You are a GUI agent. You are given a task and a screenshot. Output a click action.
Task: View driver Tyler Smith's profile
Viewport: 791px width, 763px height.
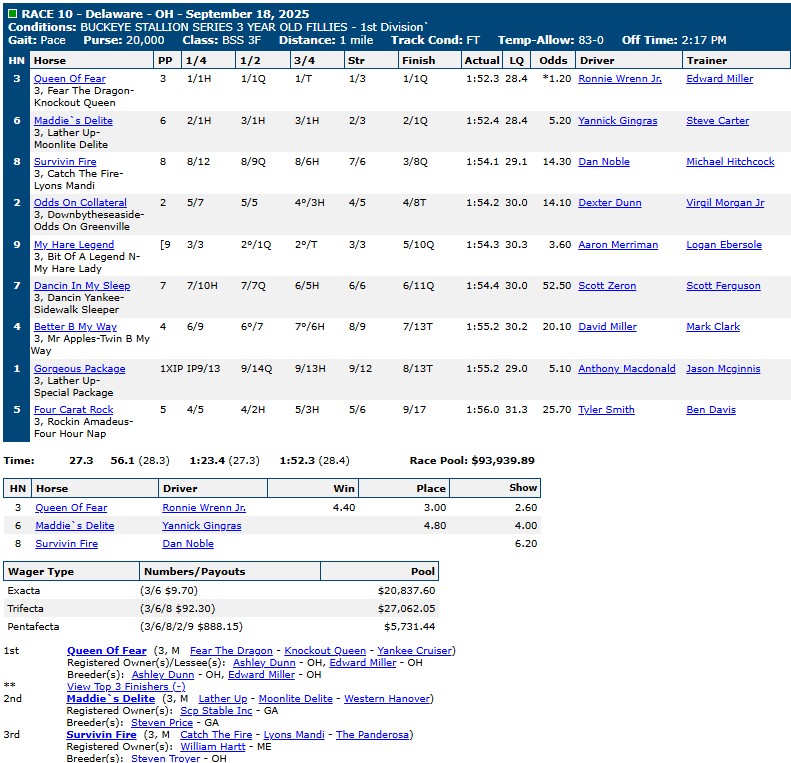[606, 410]
